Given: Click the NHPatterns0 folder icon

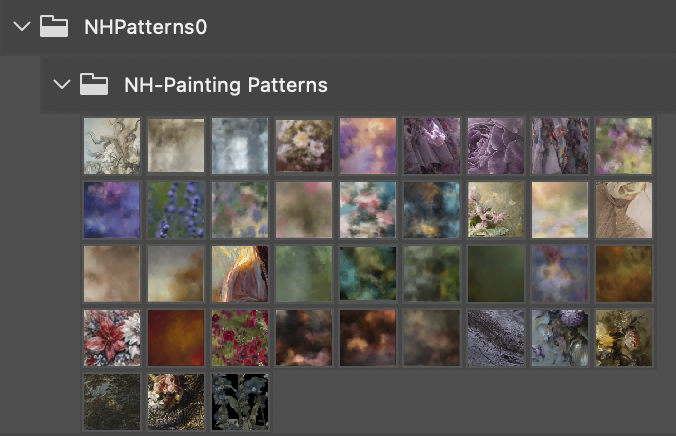Looking at the screenshot, I should (54, 26).
